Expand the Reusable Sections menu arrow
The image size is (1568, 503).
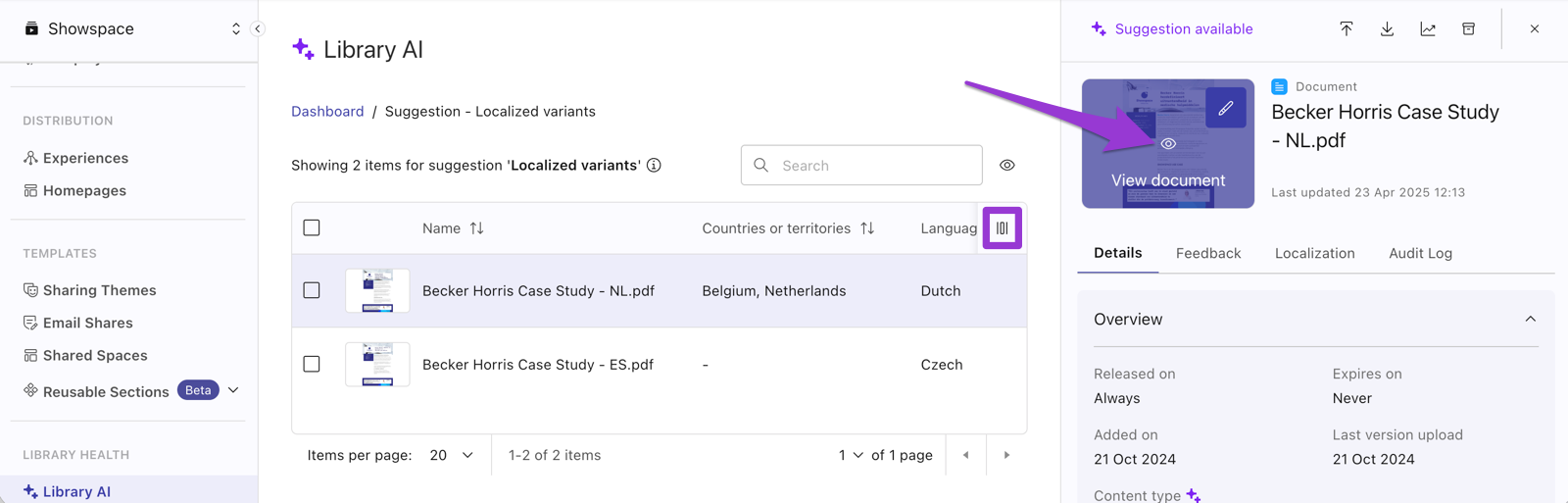point(233,390)
